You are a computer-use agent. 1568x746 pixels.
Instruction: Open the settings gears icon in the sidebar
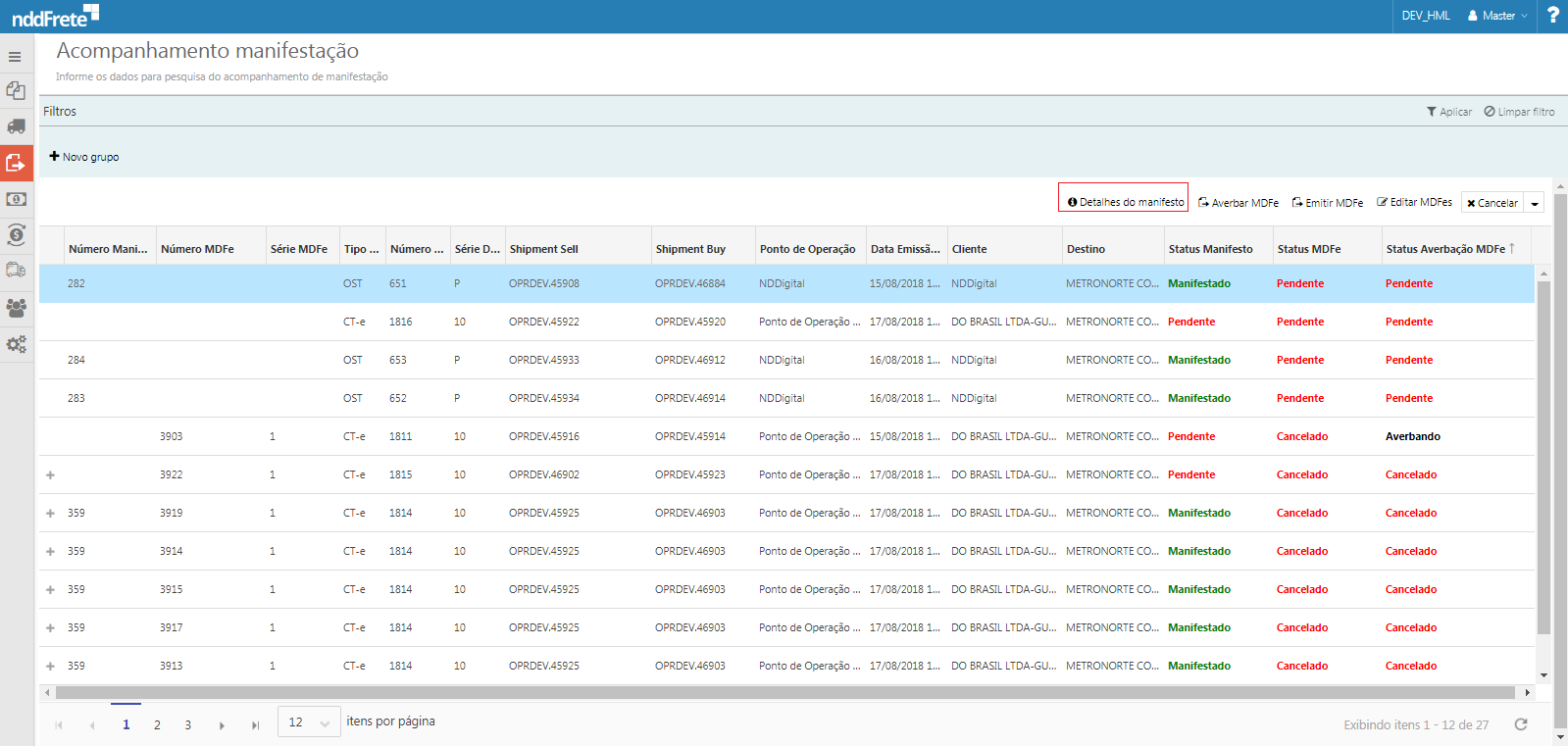click(x=16, y=344)
